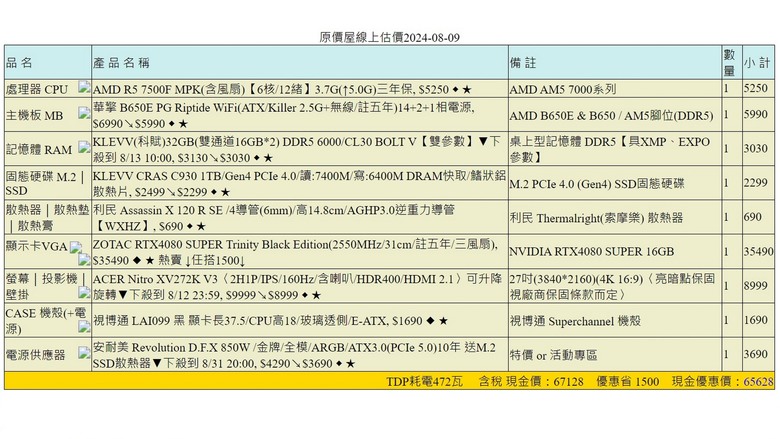Select the remark 桌上型記憶體 DDR5【具XMP、EXPO參數】

609,149
